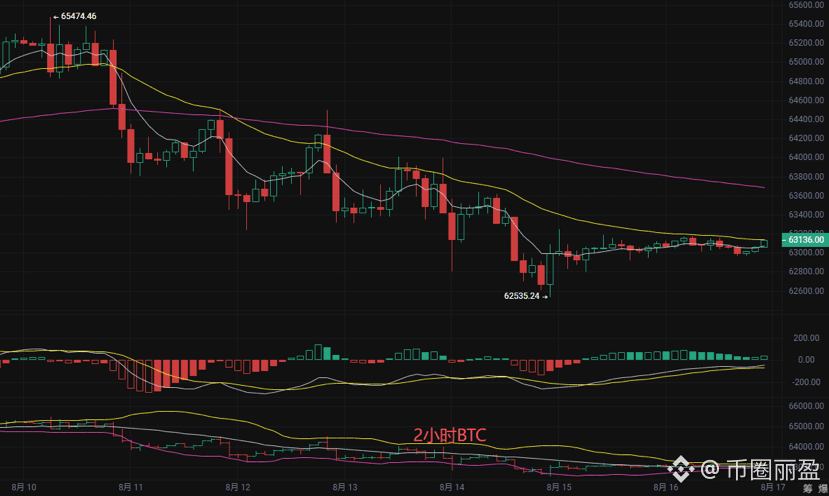Click the 64600.00 price axis label
Screen dimensions: 829x496
tap(806, 100)
